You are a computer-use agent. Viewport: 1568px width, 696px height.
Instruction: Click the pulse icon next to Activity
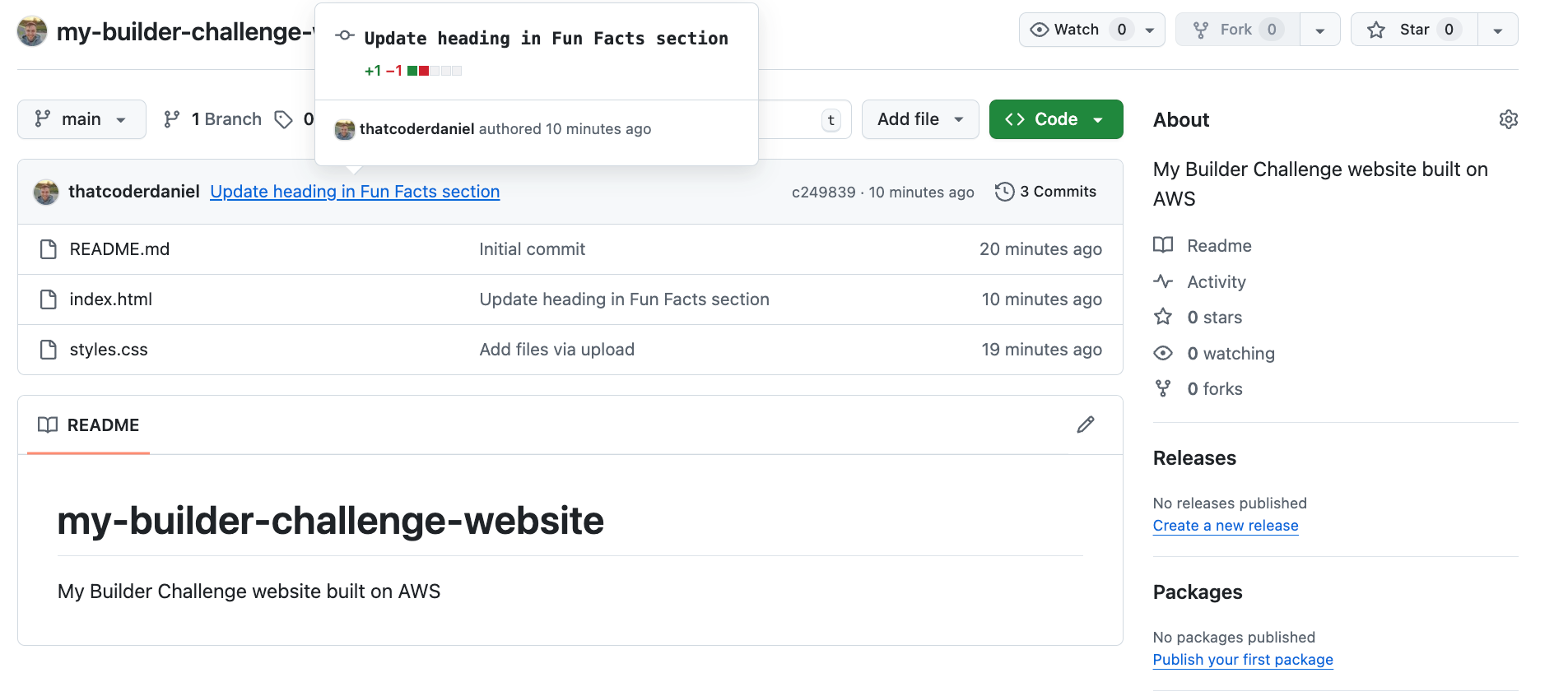1163,281
